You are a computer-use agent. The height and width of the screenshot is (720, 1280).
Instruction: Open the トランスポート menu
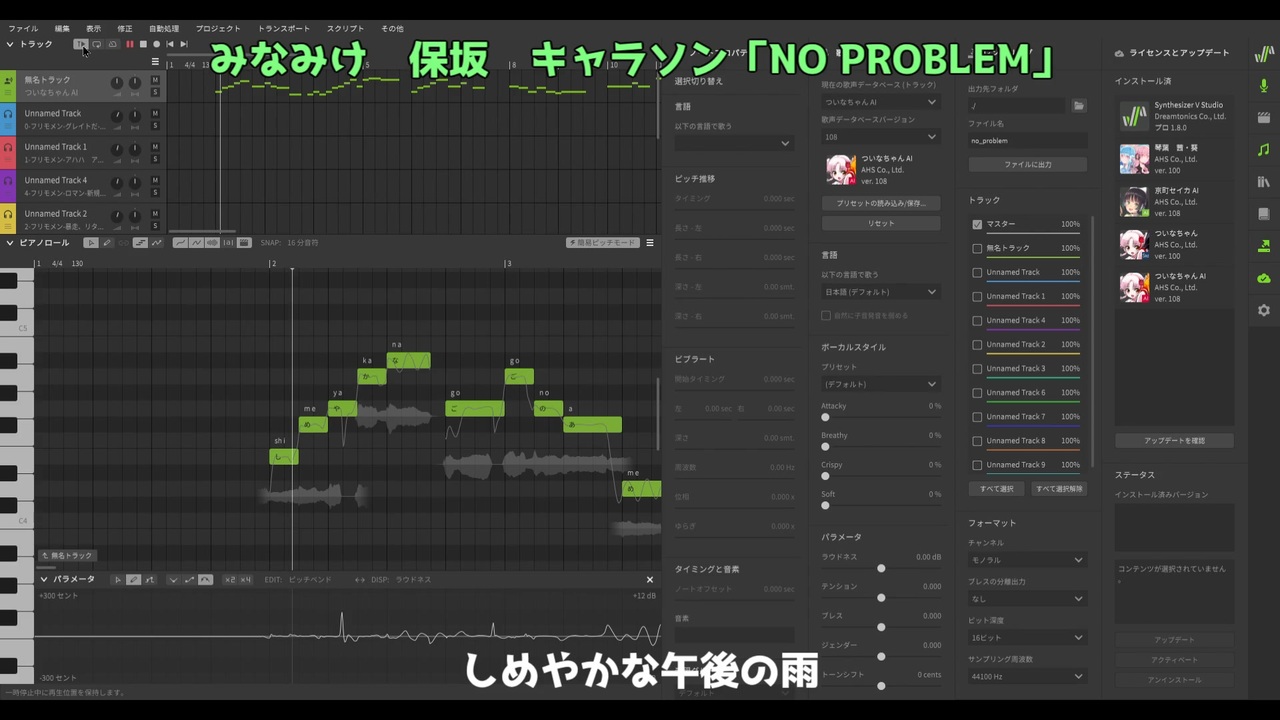coord(284,29)
